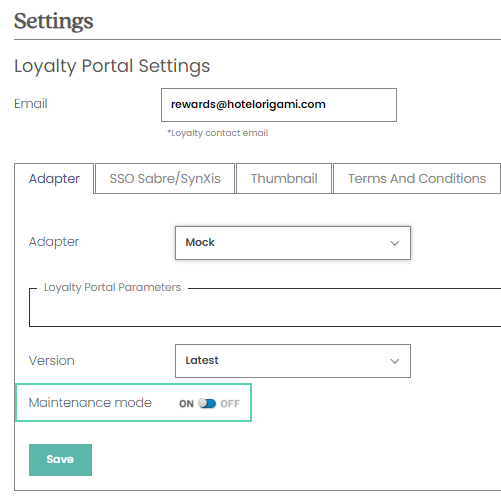Viewport: 501px width, 502px height.
Task: Click the chevron arrow in the Version dropdown
Action: pos(395,361)
